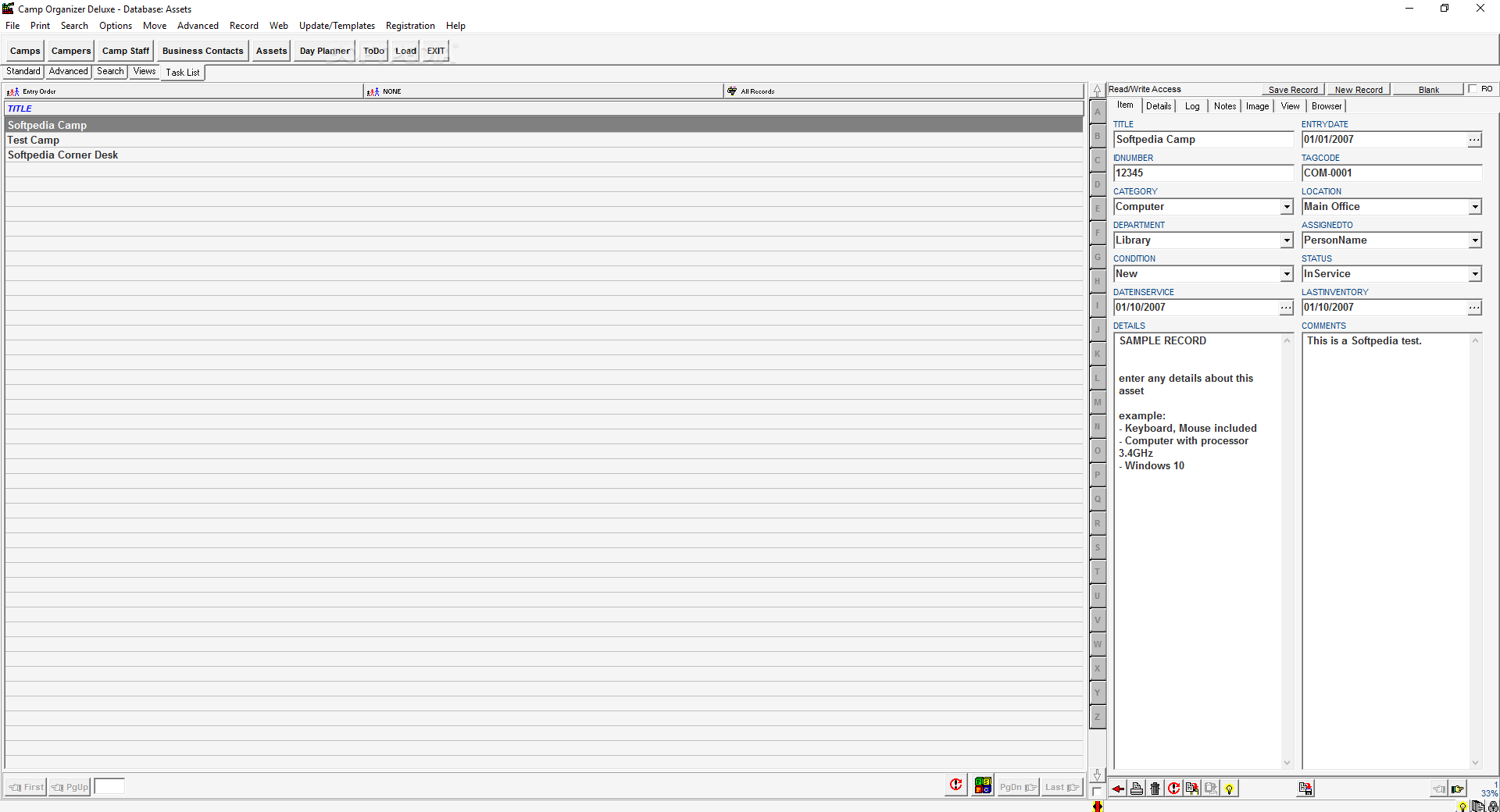The width and height of the screenshot is (1500, 812).
Task: Open the Entrydate picker ellipsis button
Action: click(1474, 140)
